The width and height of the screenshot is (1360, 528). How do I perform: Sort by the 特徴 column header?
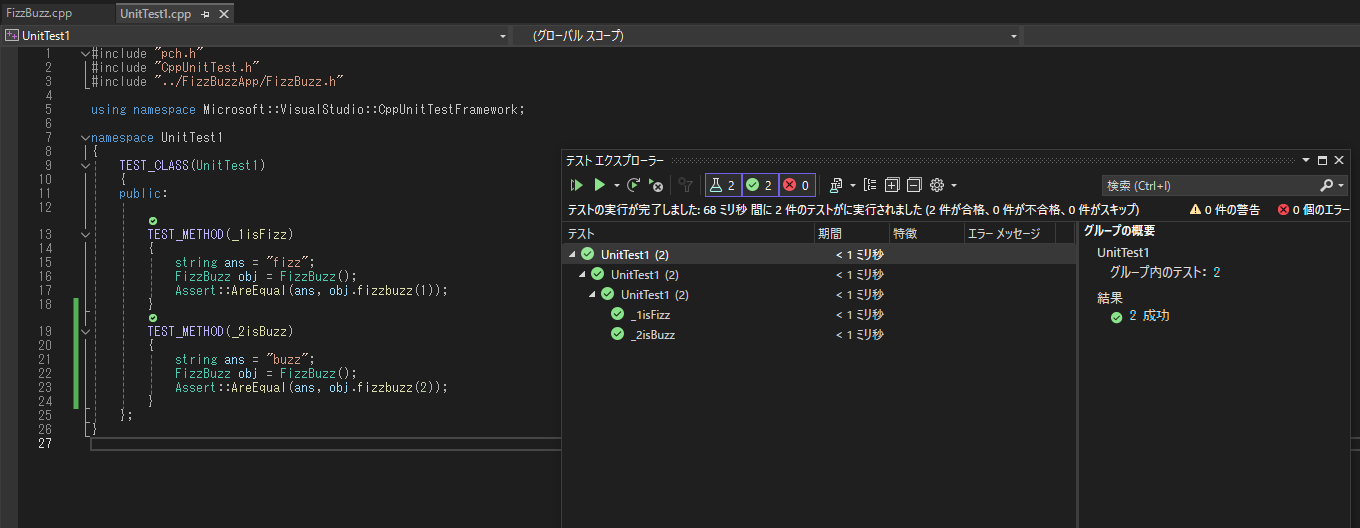pos(926,233)
